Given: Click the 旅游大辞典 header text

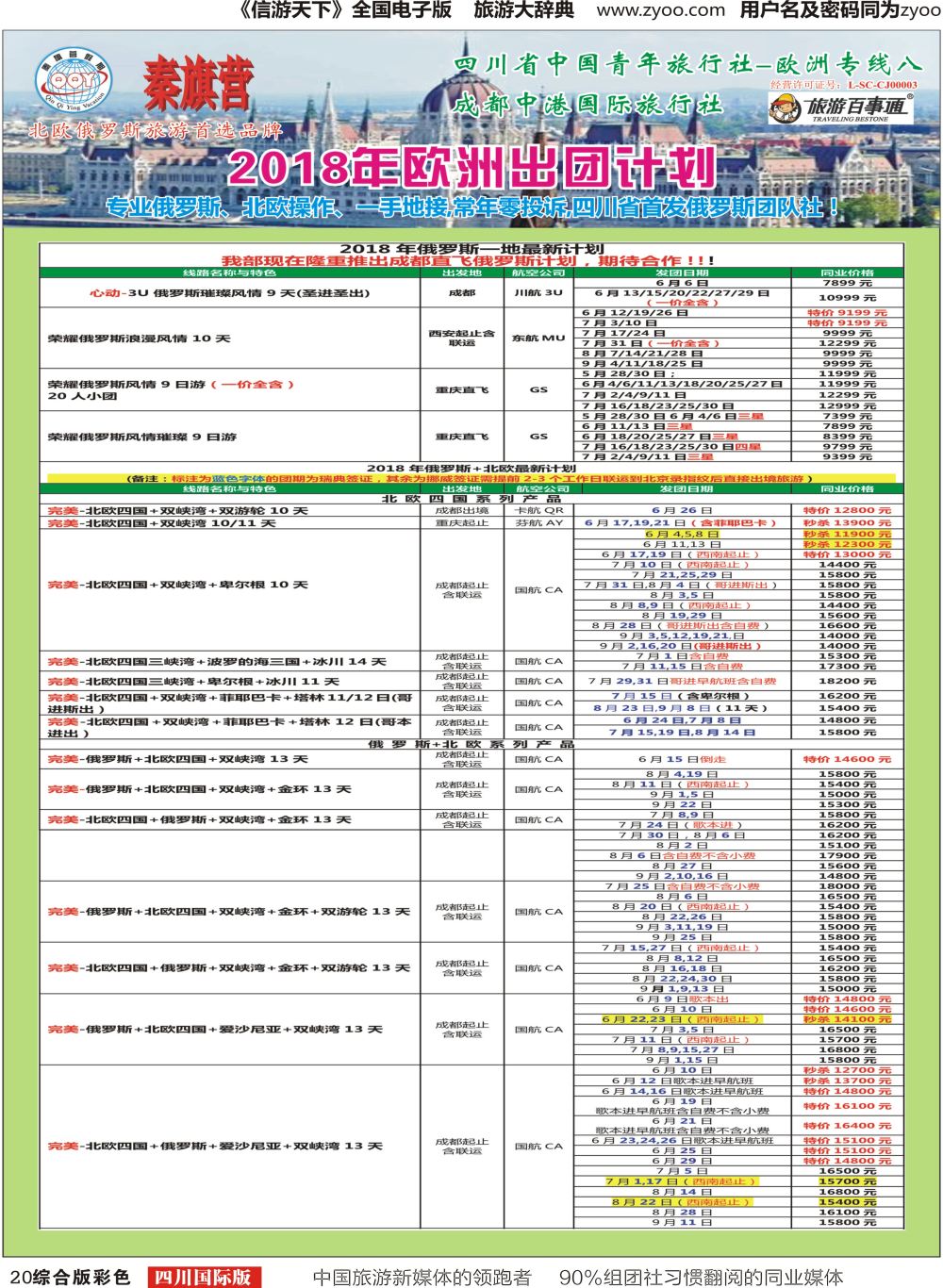Looking at the screenshot, I should coord(523,10).
